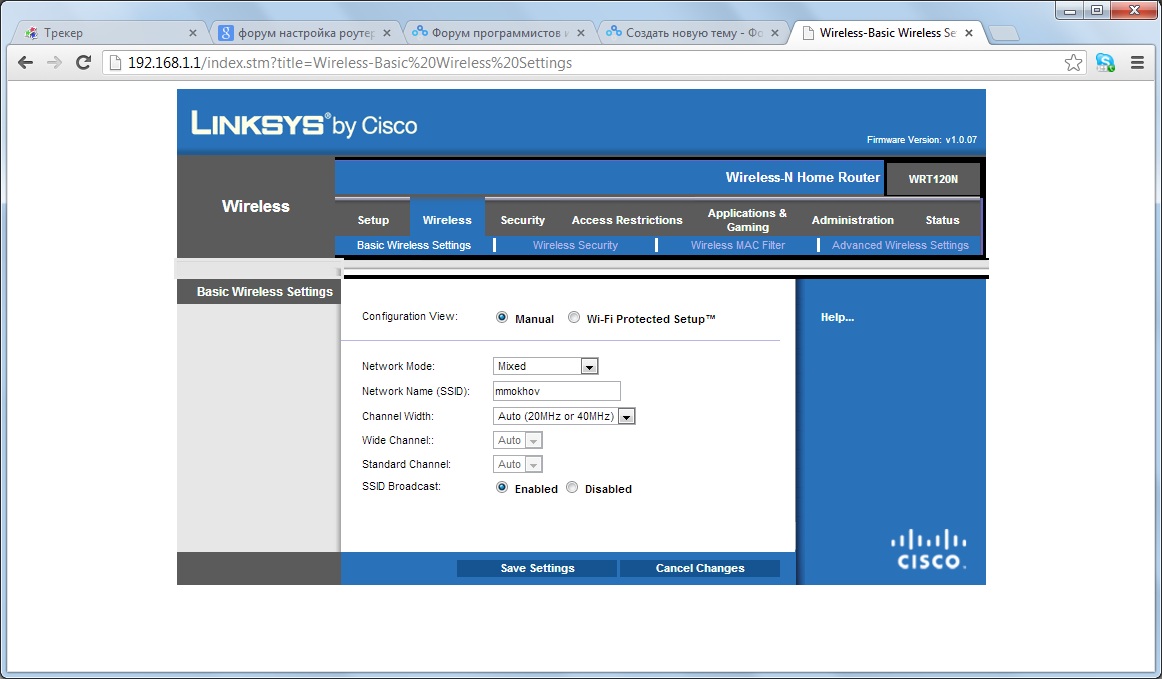Click the Configuration View: label
Screen dimensions: 1162x679
(x=410, y=317)
